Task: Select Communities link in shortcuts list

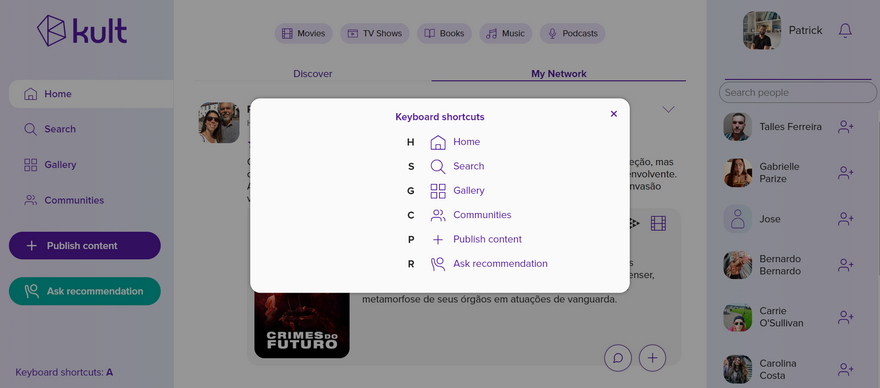Action: pyautogui.click(x=482, y=215)
